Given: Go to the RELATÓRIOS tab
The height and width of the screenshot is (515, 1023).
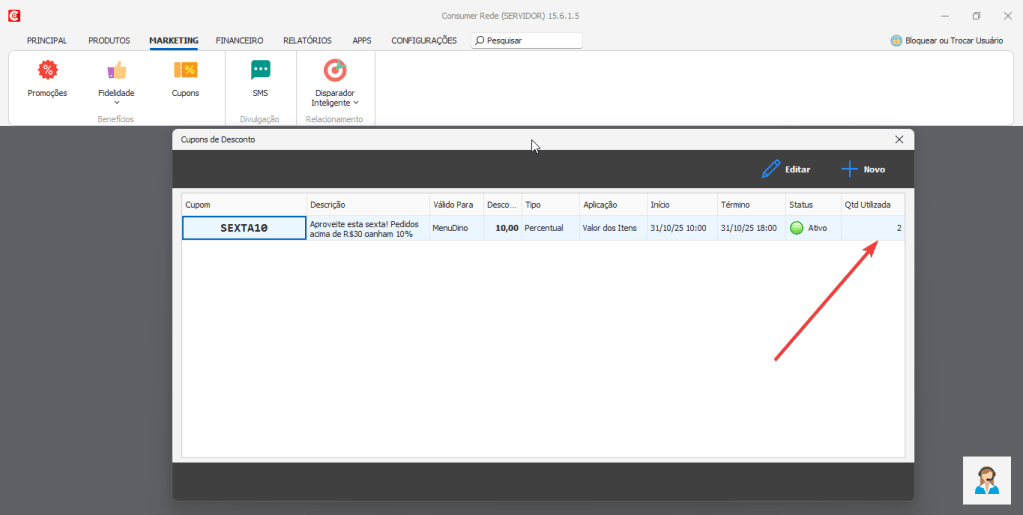Looking at the screenshot, I should [x=307, y=41].
